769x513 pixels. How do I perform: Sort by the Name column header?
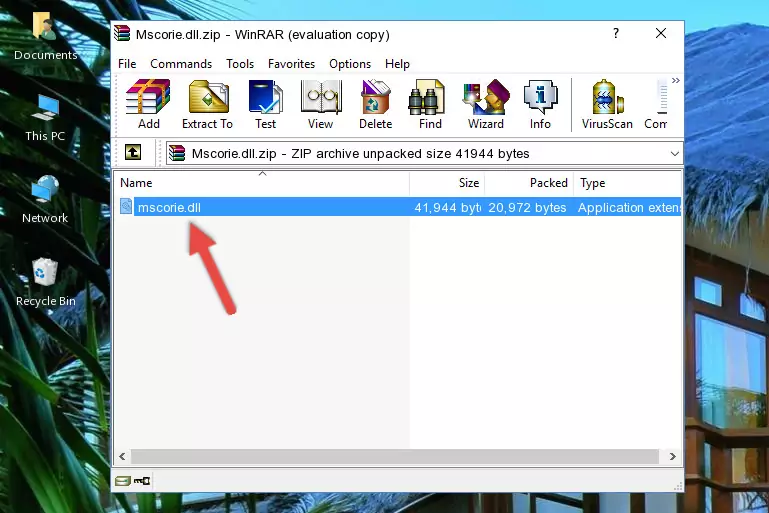tap(262, 182)
